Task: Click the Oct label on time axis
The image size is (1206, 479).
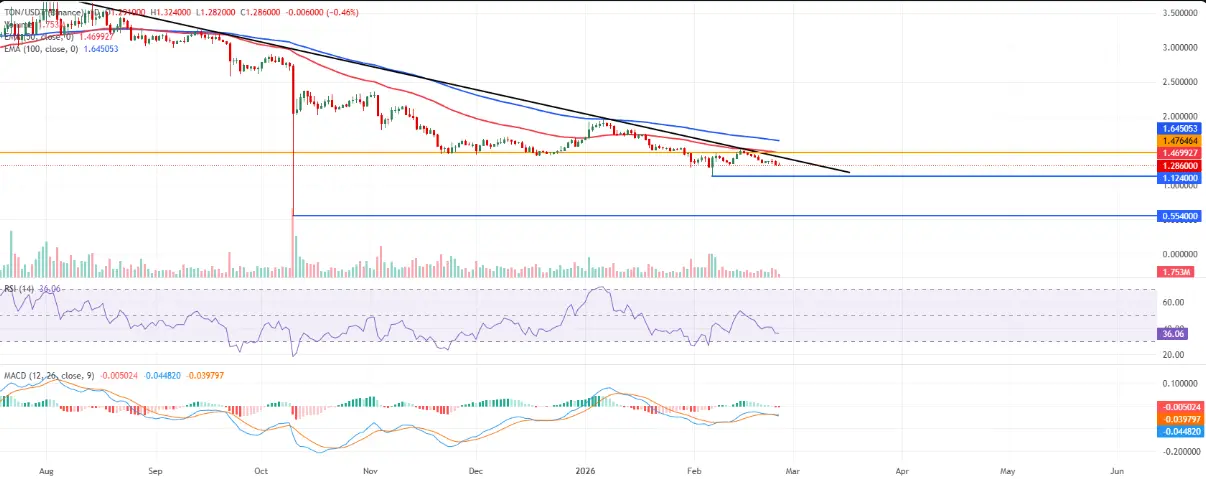Action: point(262,468)
